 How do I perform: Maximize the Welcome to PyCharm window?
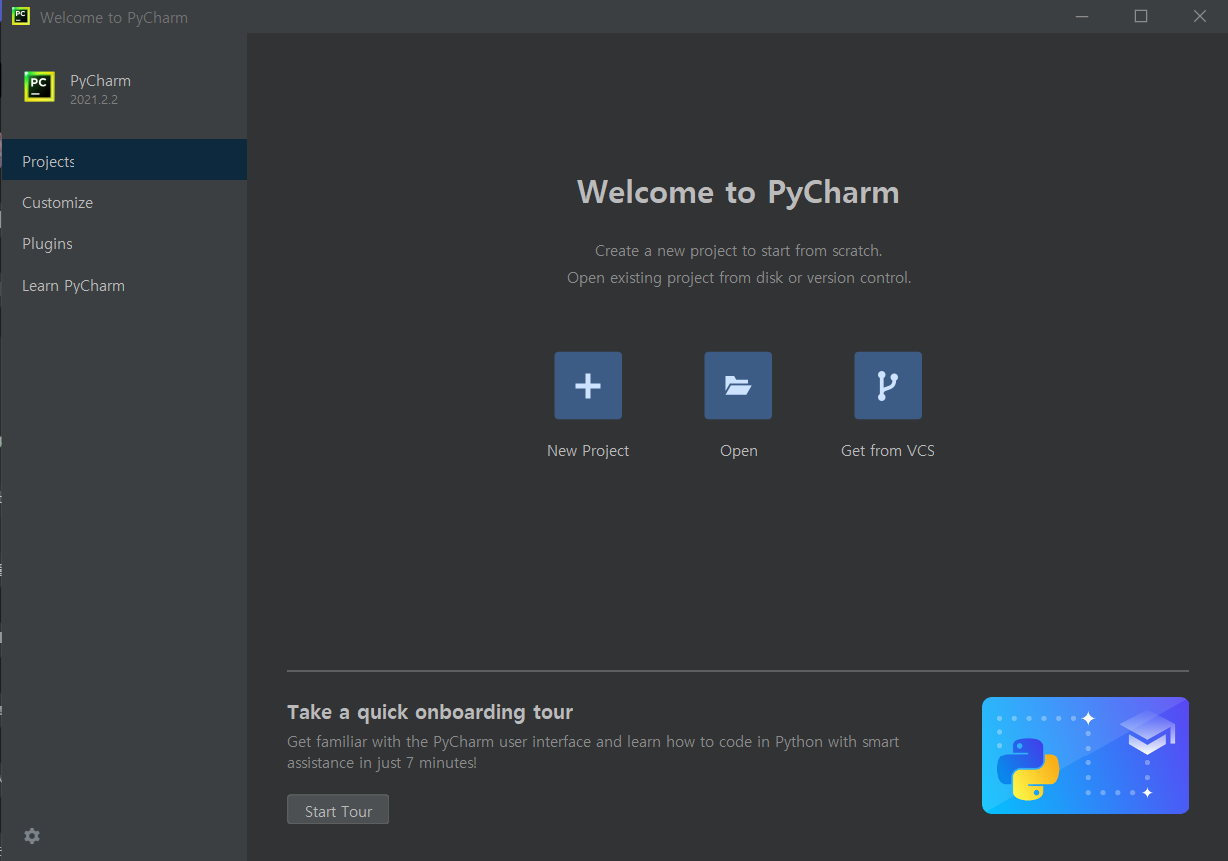1141,16
